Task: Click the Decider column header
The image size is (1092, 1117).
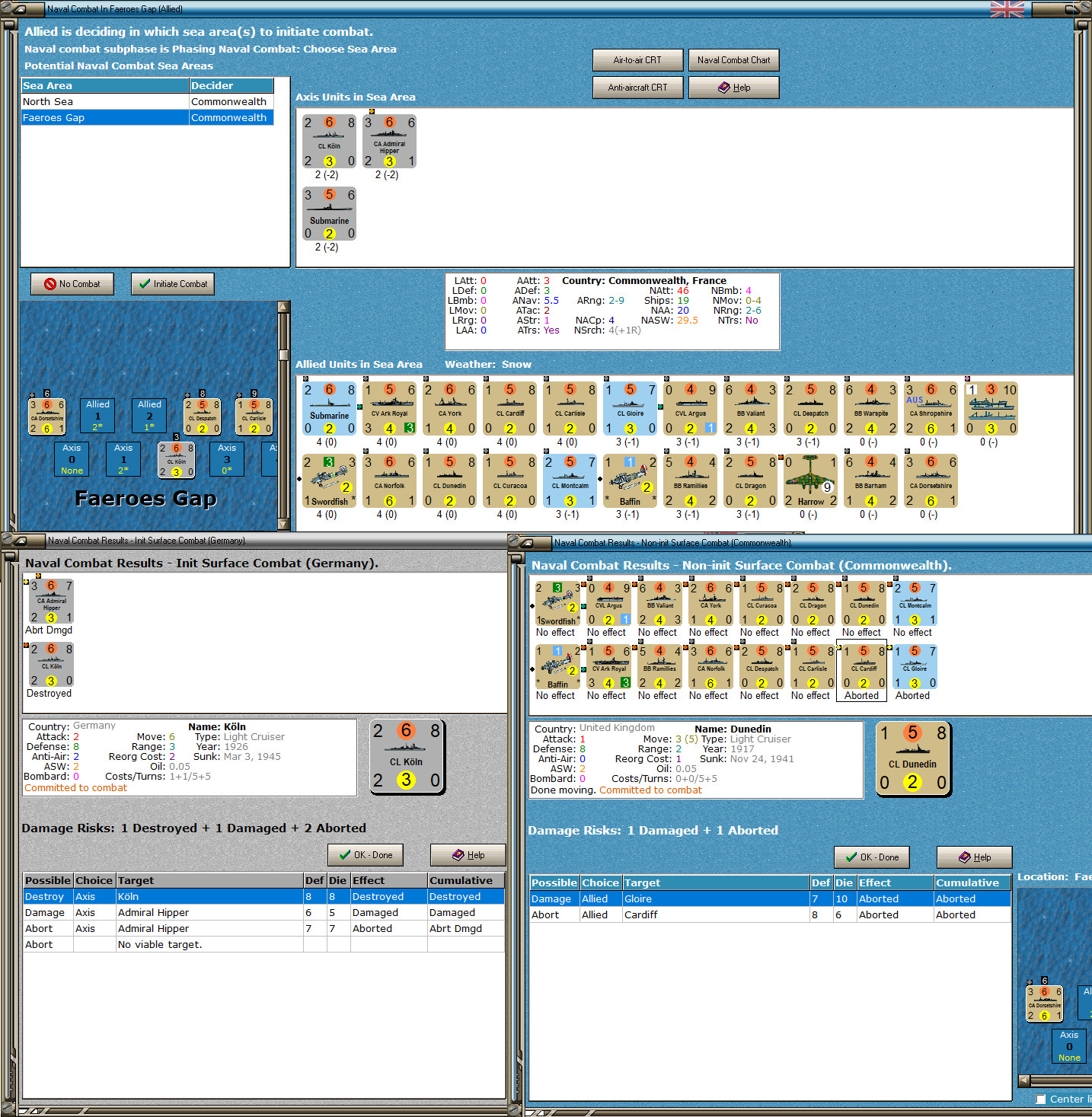Action: click(x=231, y=86)
